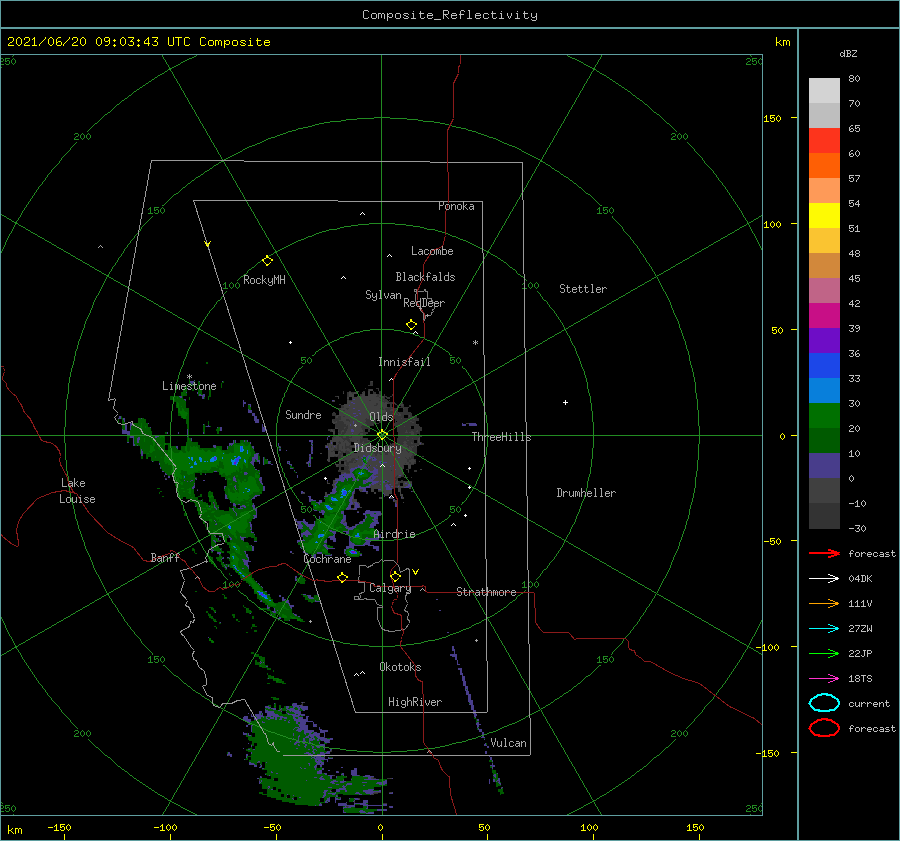900x841 pixels.
Task: Click the HighRiver label
Action: [415, 702]
